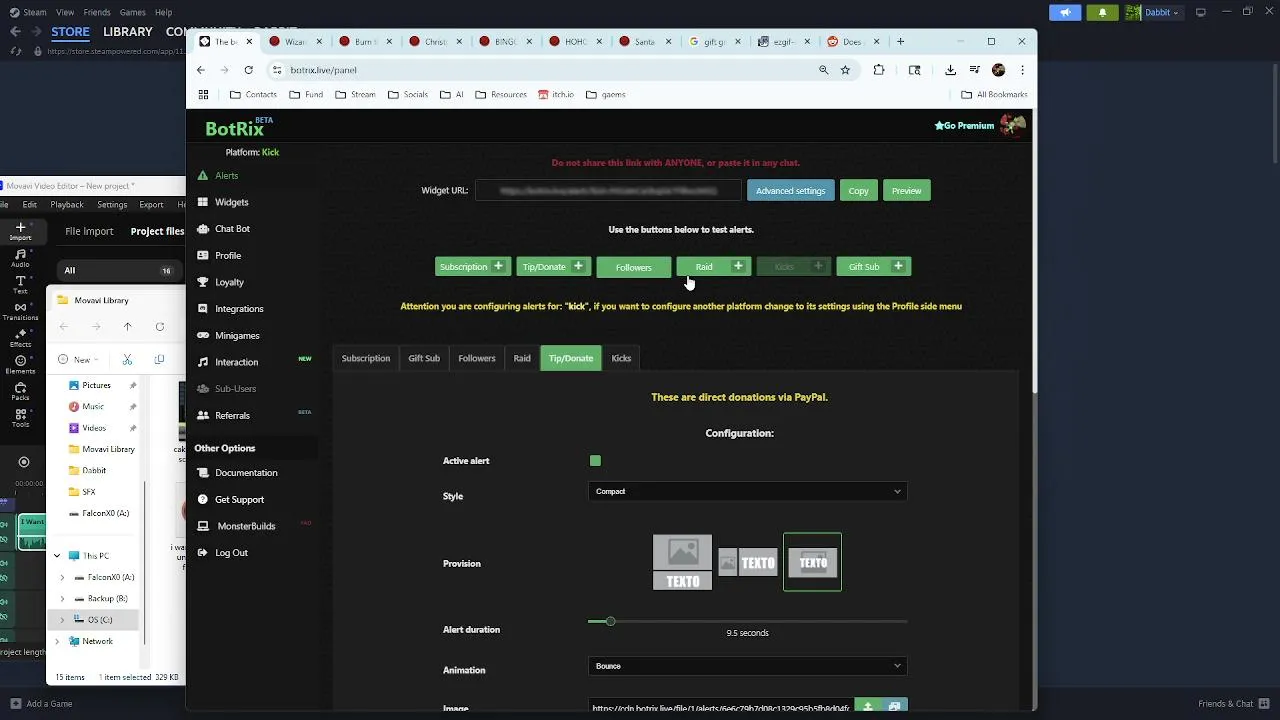Click Cut scissors icon in Movavi Library dialog

point(127,359)
